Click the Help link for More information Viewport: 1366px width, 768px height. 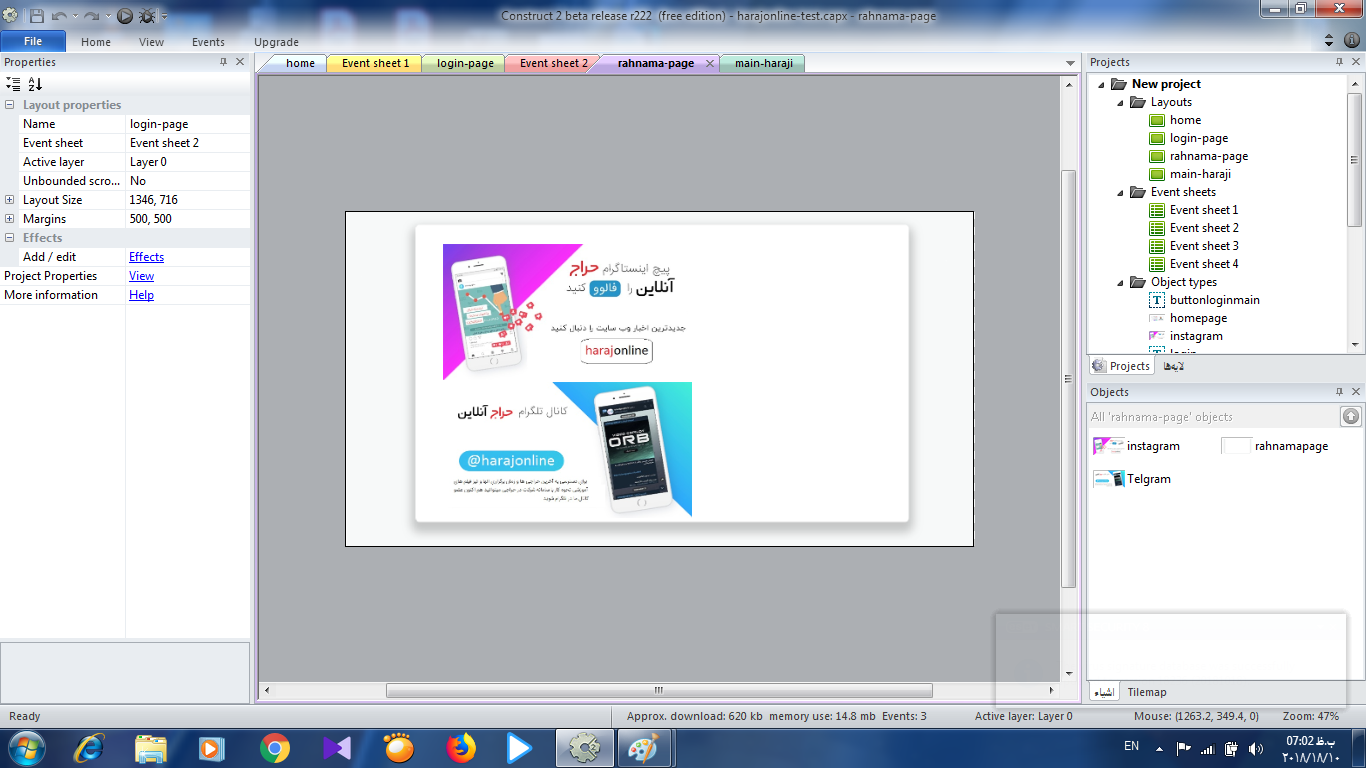click(141, 295)
